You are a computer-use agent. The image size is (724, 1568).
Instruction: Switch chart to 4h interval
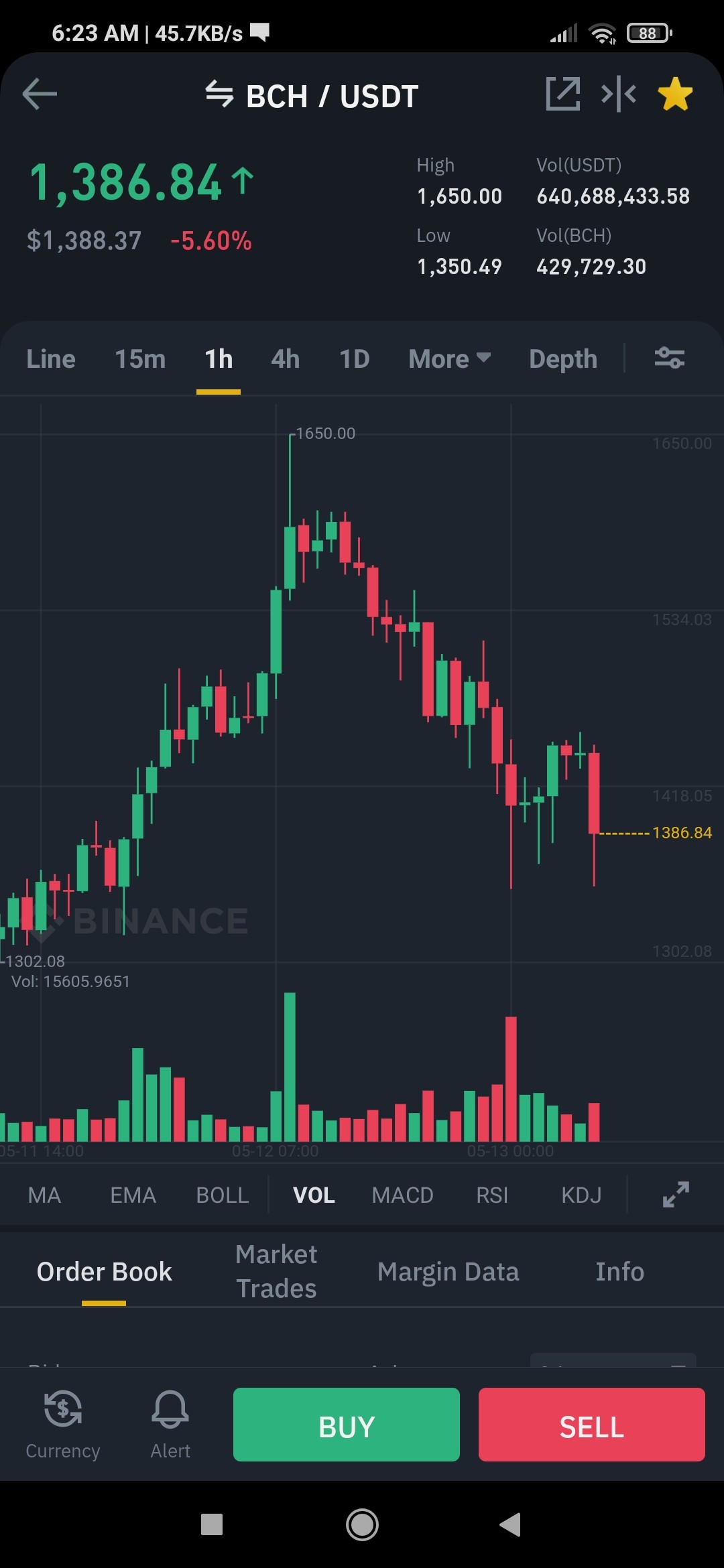(285, 359)
